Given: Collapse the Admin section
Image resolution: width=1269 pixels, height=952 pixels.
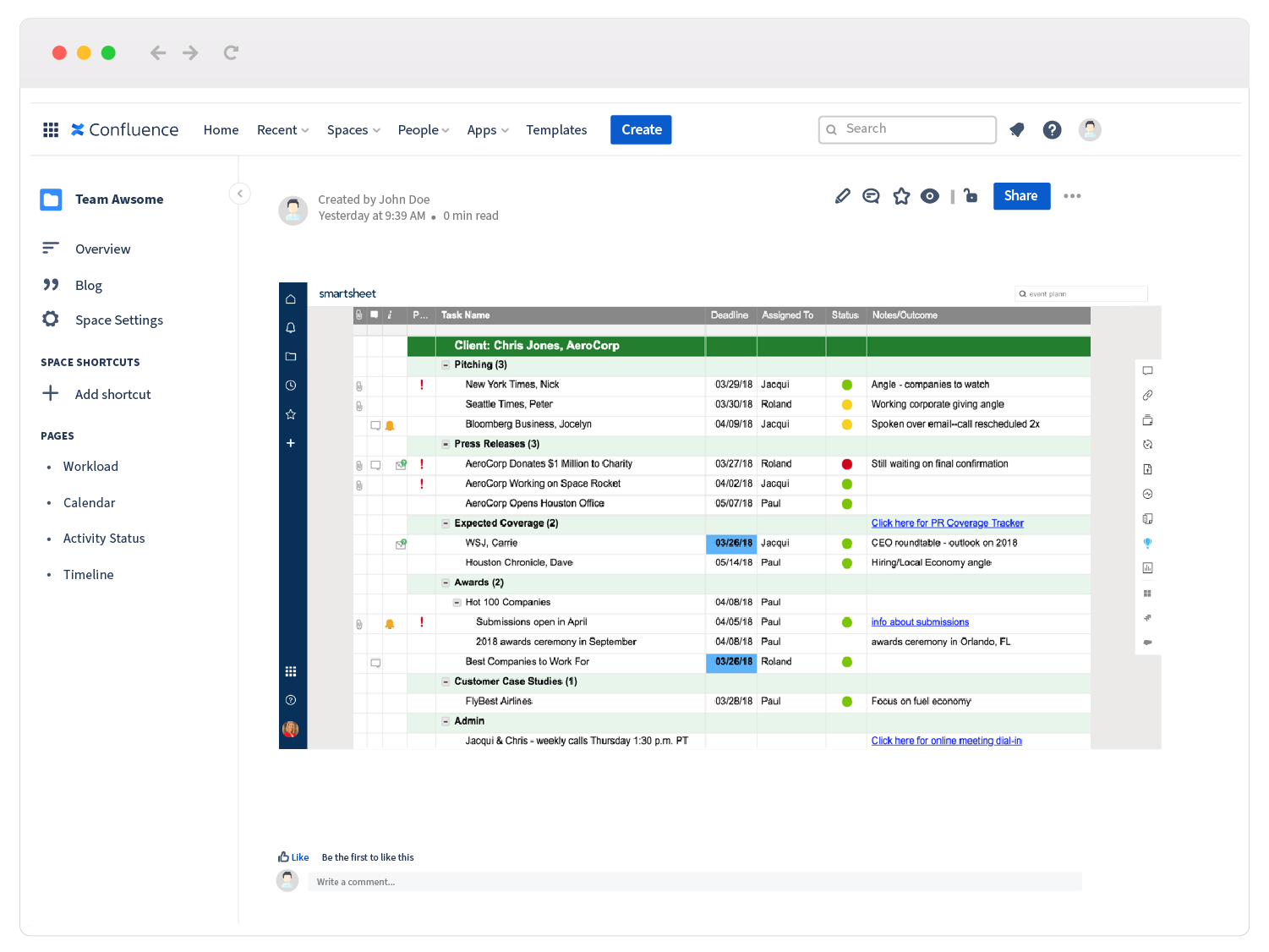Looking at the screenshot, I should point(446,721).
